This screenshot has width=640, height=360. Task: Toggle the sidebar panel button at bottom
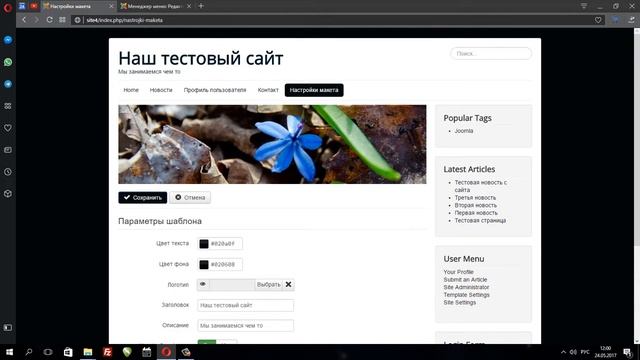click(x=8, y=327)
